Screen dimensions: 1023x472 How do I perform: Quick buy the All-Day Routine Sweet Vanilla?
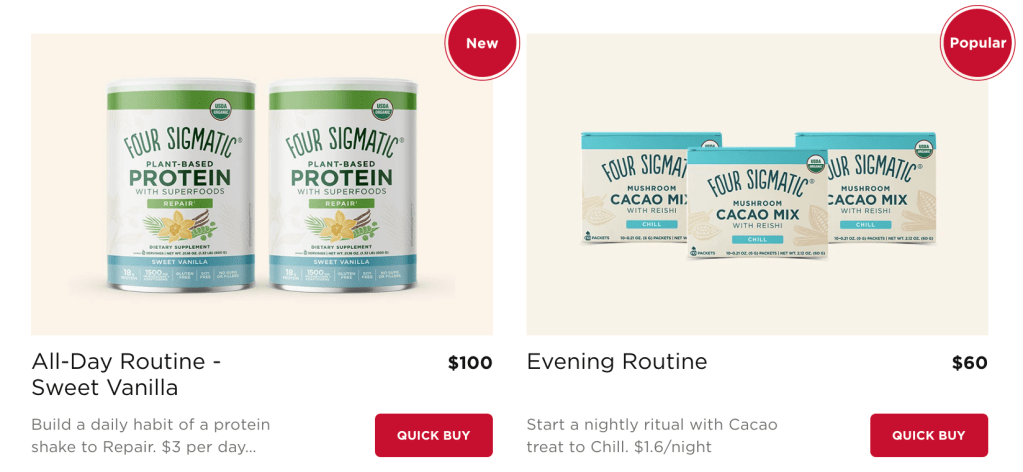click(x=433, y=435)
